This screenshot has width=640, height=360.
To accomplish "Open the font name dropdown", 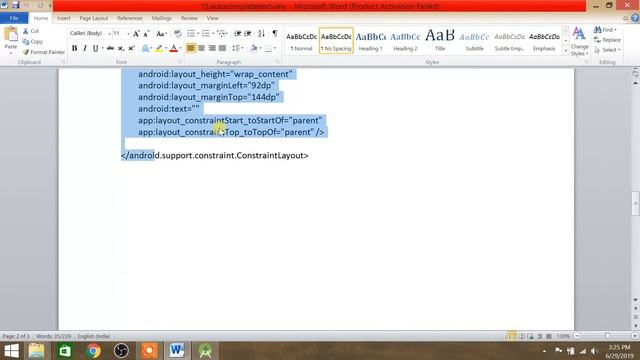I will 109,33.
